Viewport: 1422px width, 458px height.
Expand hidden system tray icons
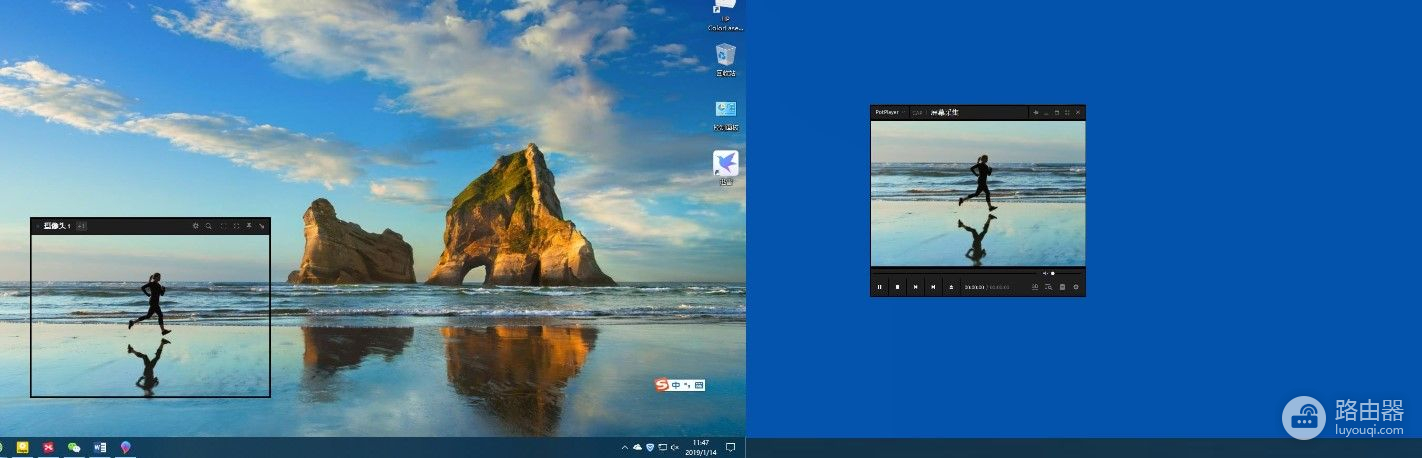click(625, 447)
